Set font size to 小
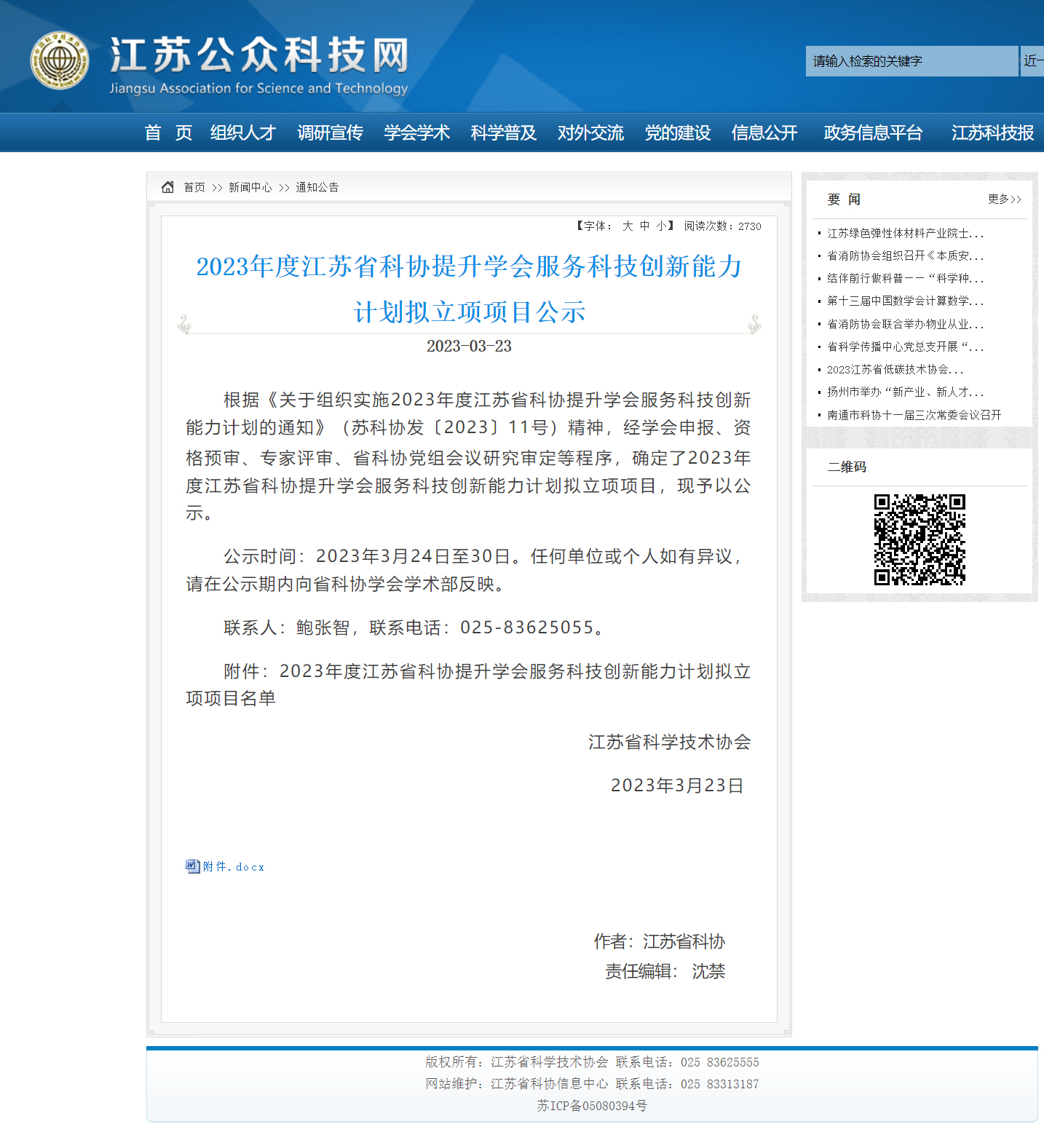 pos(661,226)
